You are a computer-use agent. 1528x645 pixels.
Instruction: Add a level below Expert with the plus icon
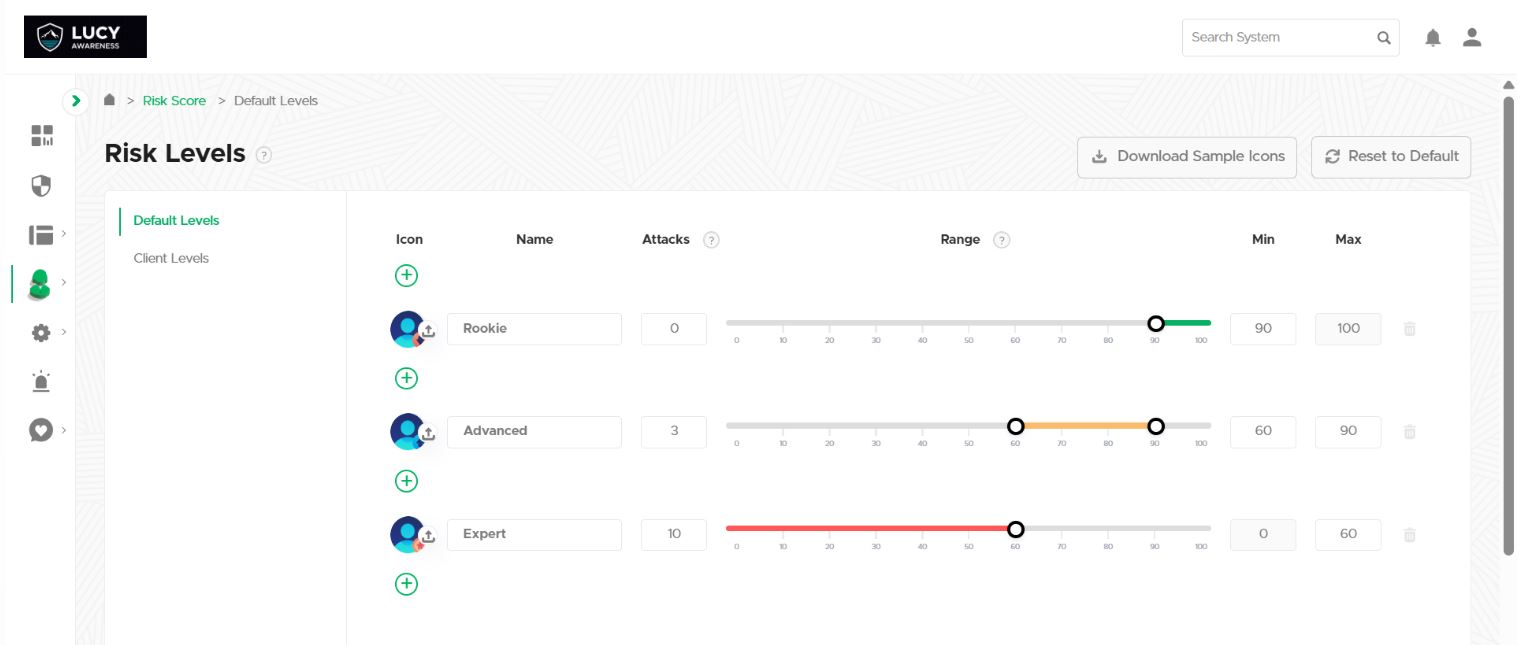406,584
